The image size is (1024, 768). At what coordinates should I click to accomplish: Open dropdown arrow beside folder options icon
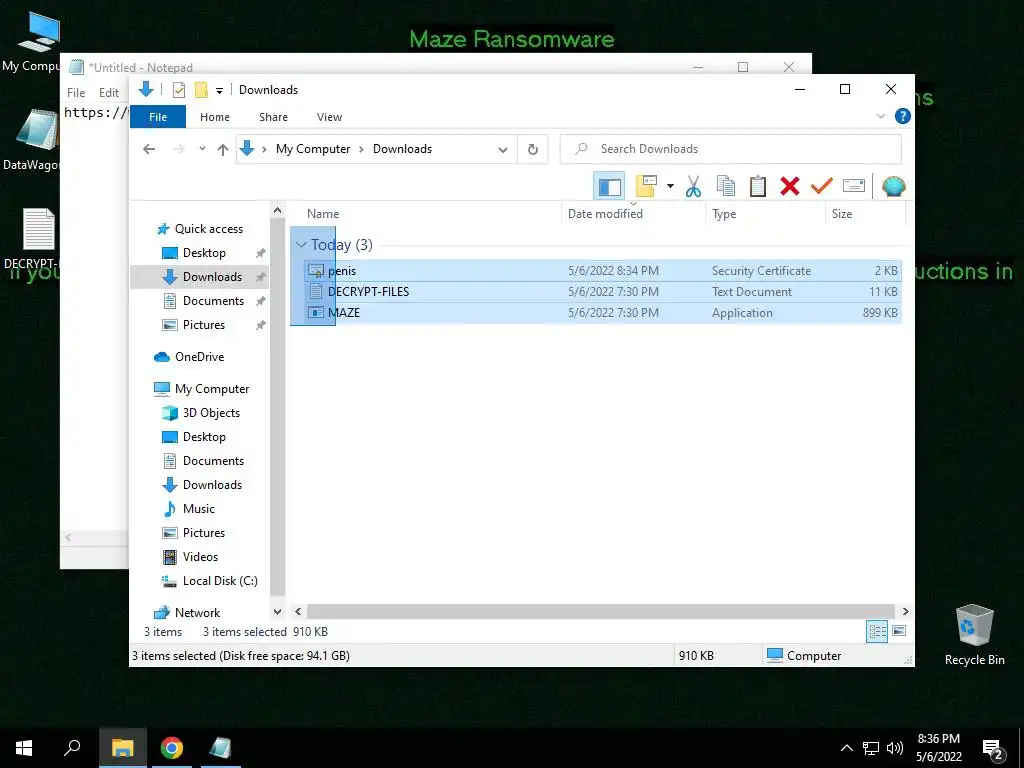pyautogui.click(x=670, y=187)
